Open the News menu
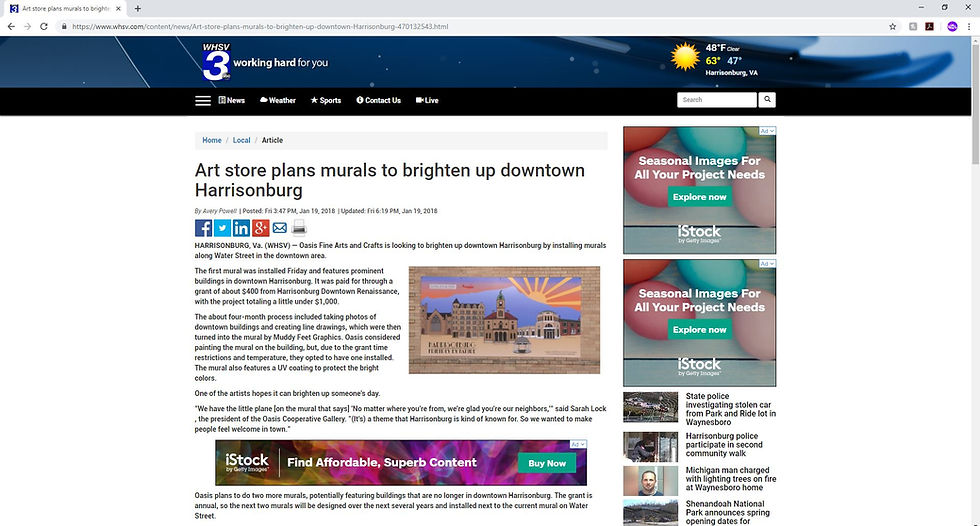The width and height of the screenshot is (980, 526). pos(232,100)
